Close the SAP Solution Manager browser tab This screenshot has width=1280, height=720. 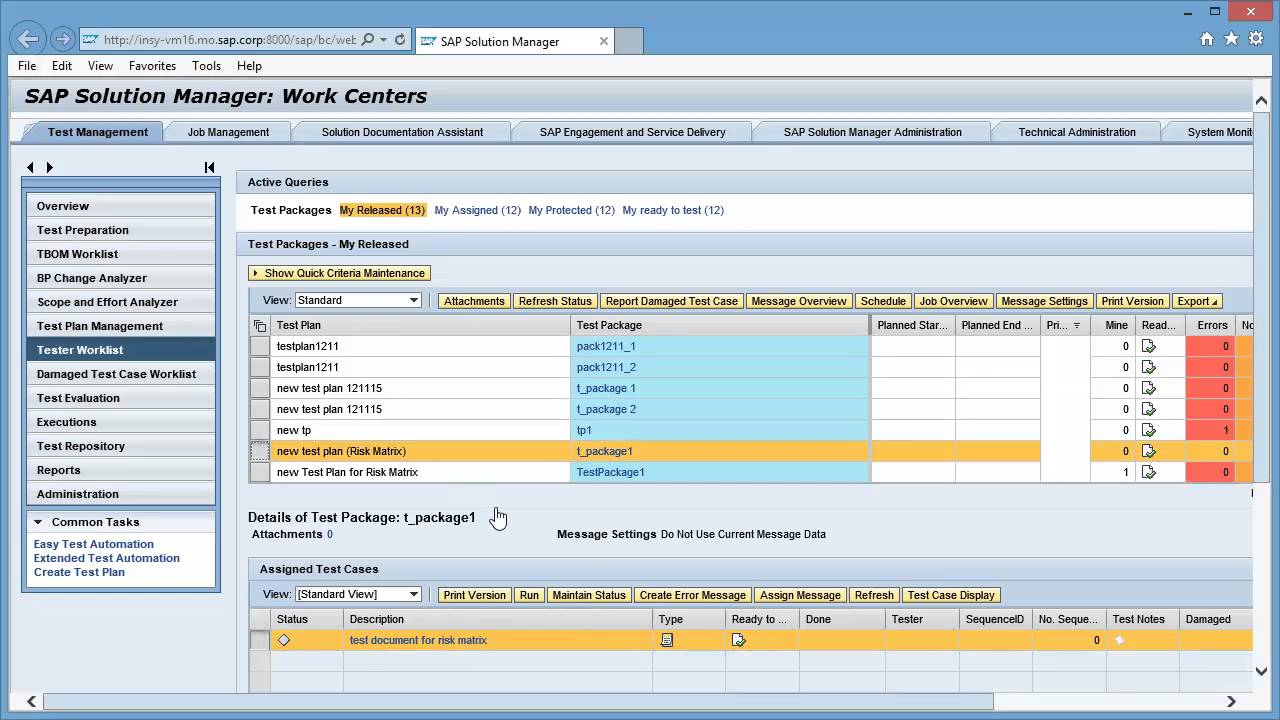pyautogui.click(x=604, y=41)
